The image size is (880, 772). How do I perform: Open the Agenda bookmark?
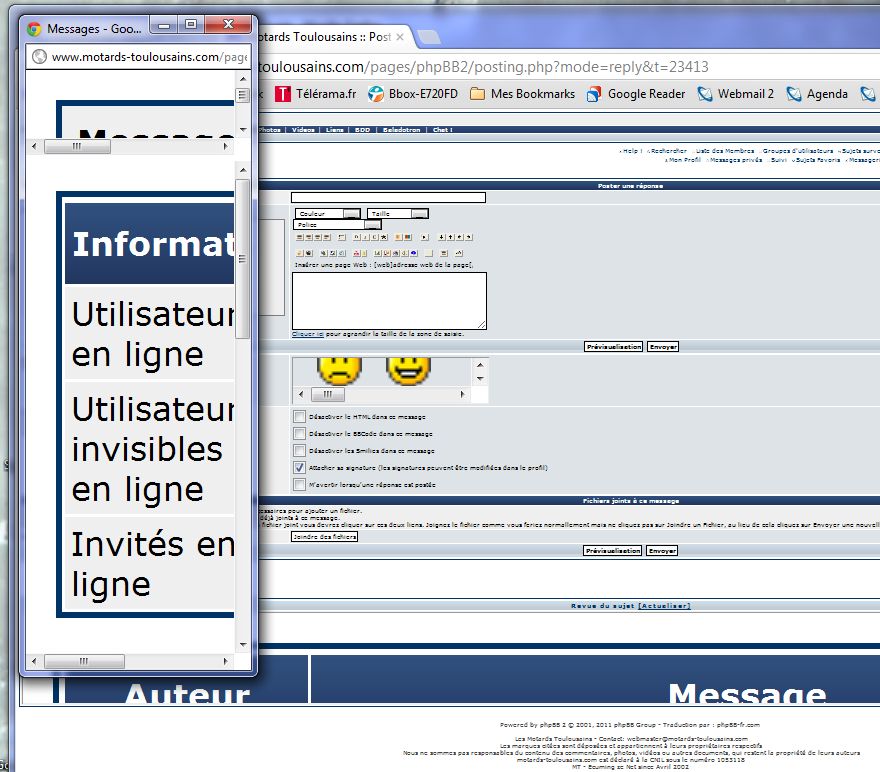coord(817,94)
